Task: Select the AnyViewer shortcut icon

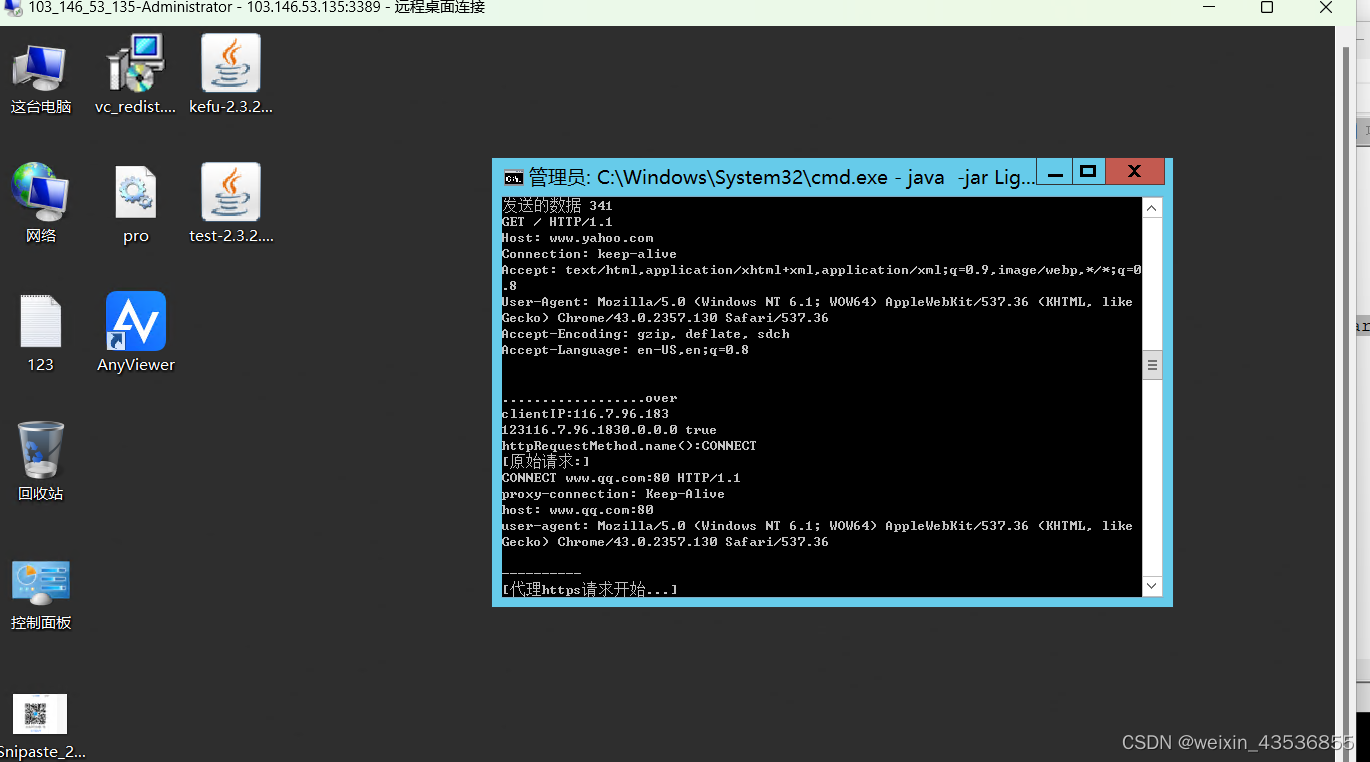Action: (135, 332)
